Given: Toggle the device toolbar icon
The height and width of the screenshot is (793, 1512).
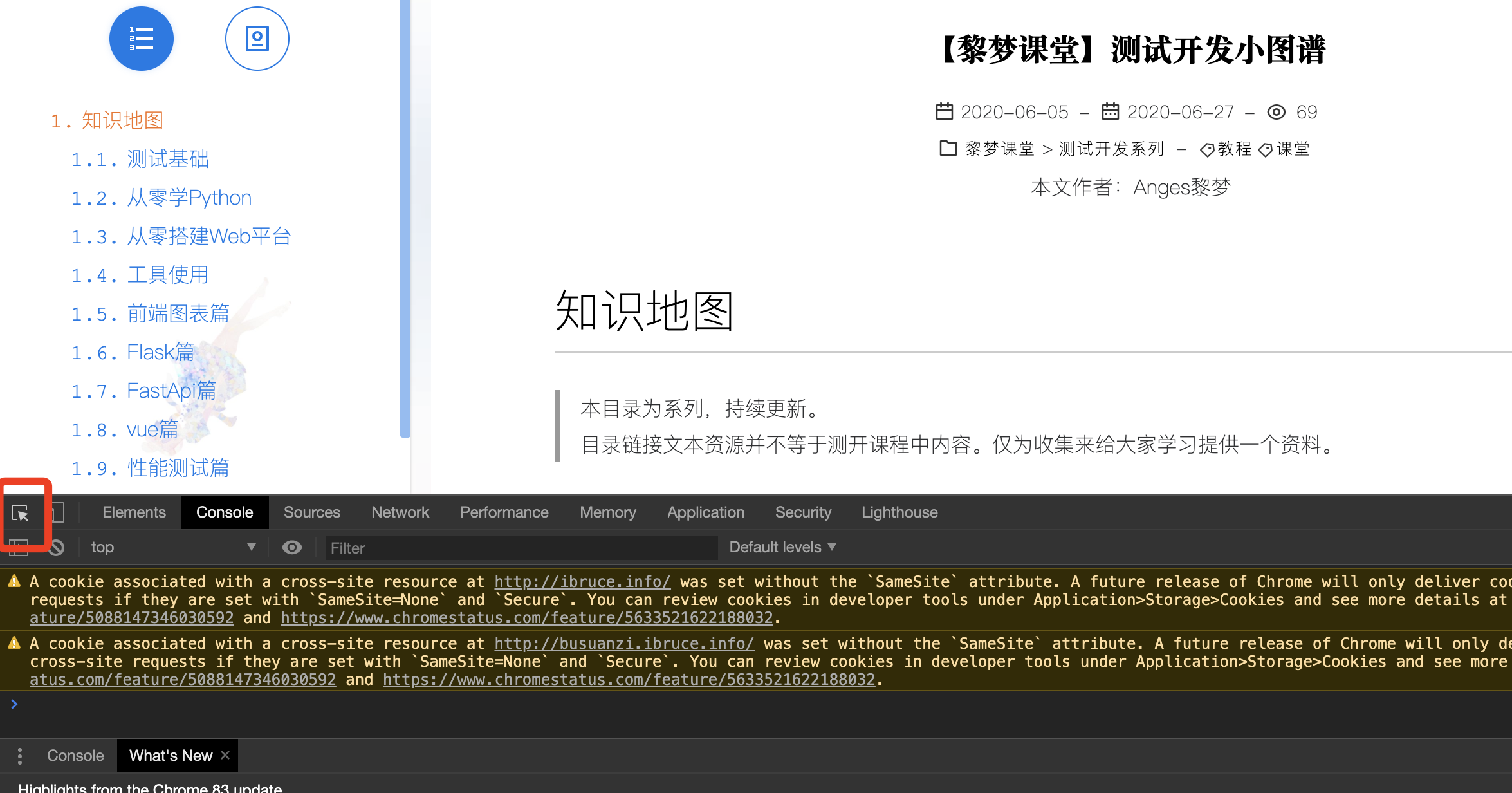Looking at the screenshot, I should (58, 513).
